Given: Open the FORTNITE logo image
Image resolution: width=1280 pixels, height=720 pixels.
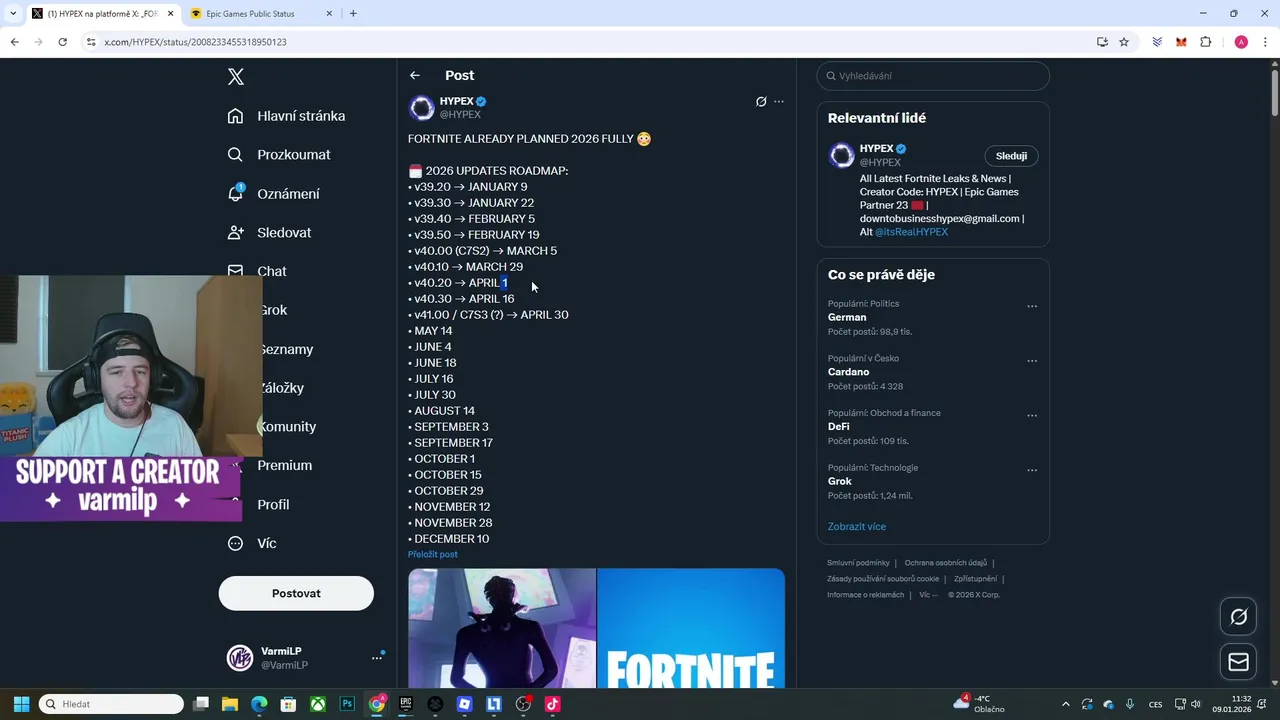Looking at the screenshot, I should click(x=691, y=629).
